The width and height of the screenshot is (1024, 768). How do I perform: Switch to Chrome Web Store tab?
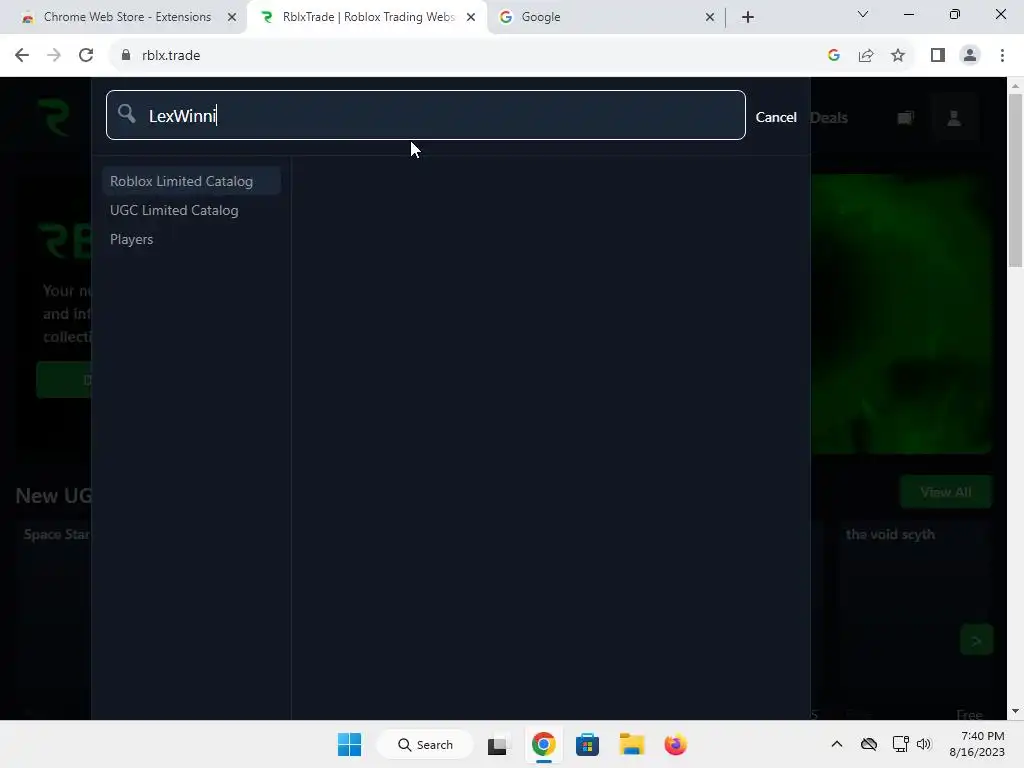tap(127, 17)
